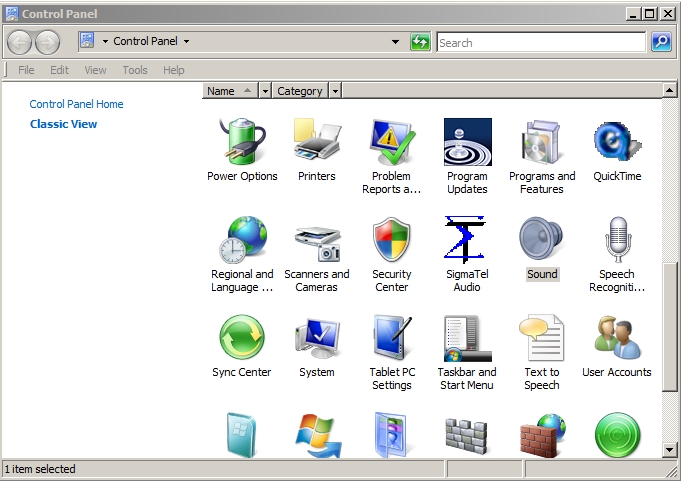The image size is (681, 481).
Task: Open the Sync Center icon
Action: [242, 337]
